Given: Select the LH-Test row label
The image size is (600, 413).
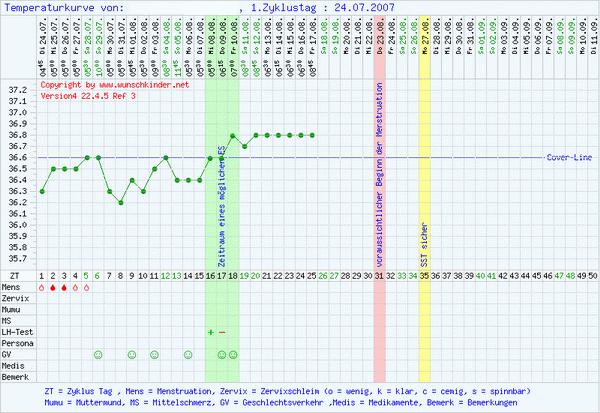Looking at the screenshot, I should click(x=17, y=332).
